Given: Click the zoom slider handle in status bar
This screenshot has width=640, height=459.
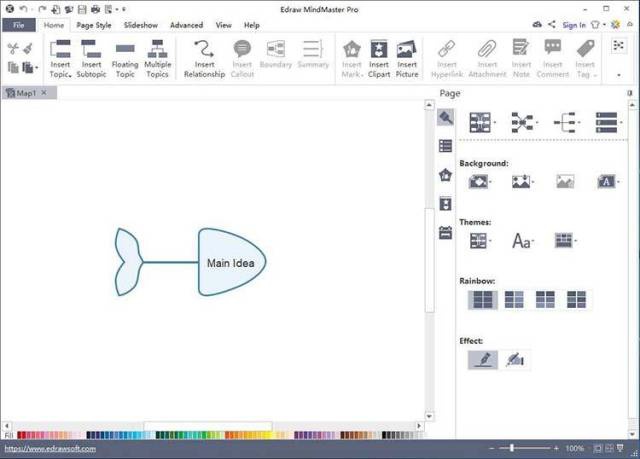Looking at the screenshot, I should pyautogui.click(x=512, y=448).
